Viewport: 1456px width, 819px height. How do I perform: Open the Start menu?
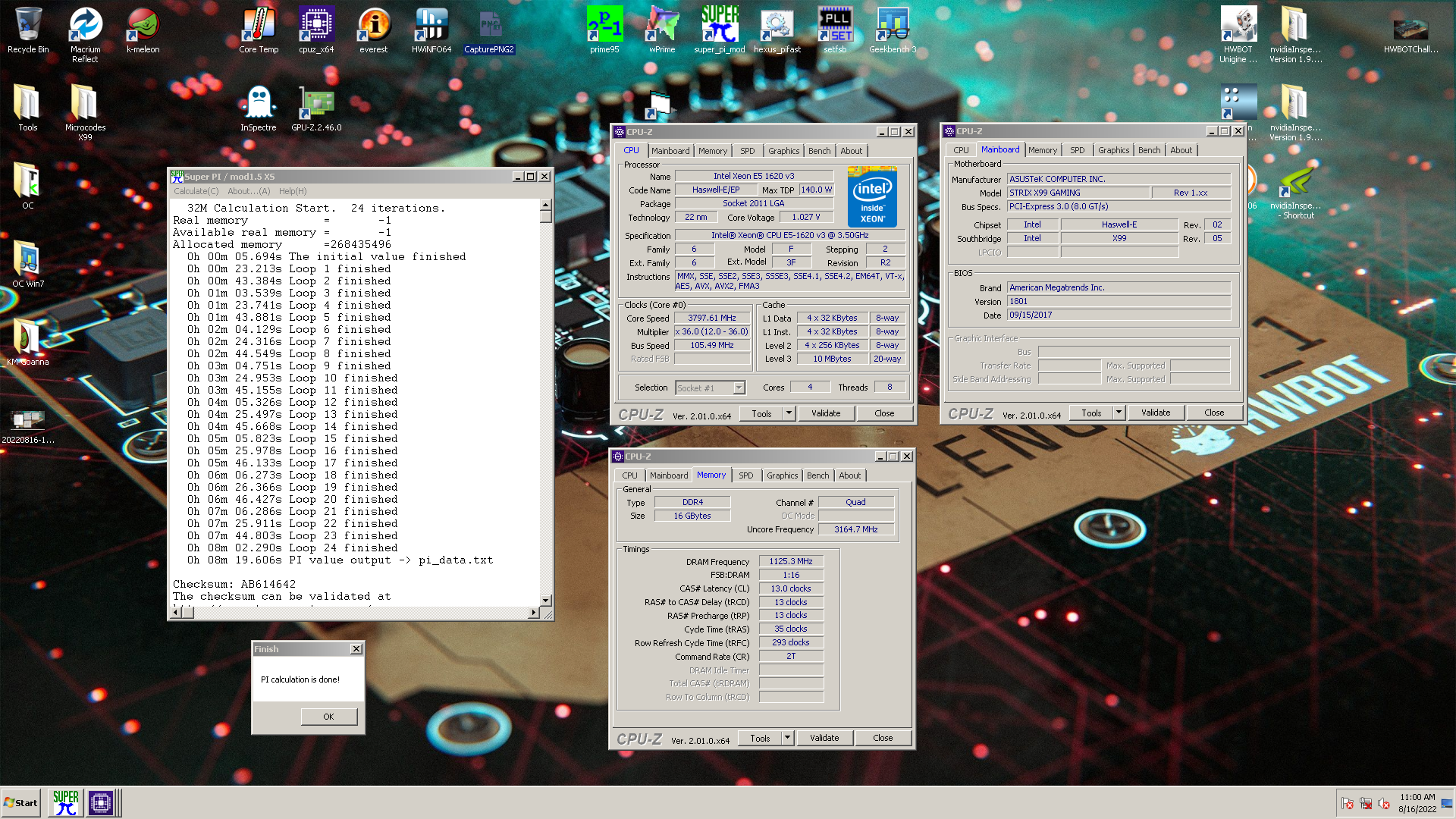(x=20, y=802)
